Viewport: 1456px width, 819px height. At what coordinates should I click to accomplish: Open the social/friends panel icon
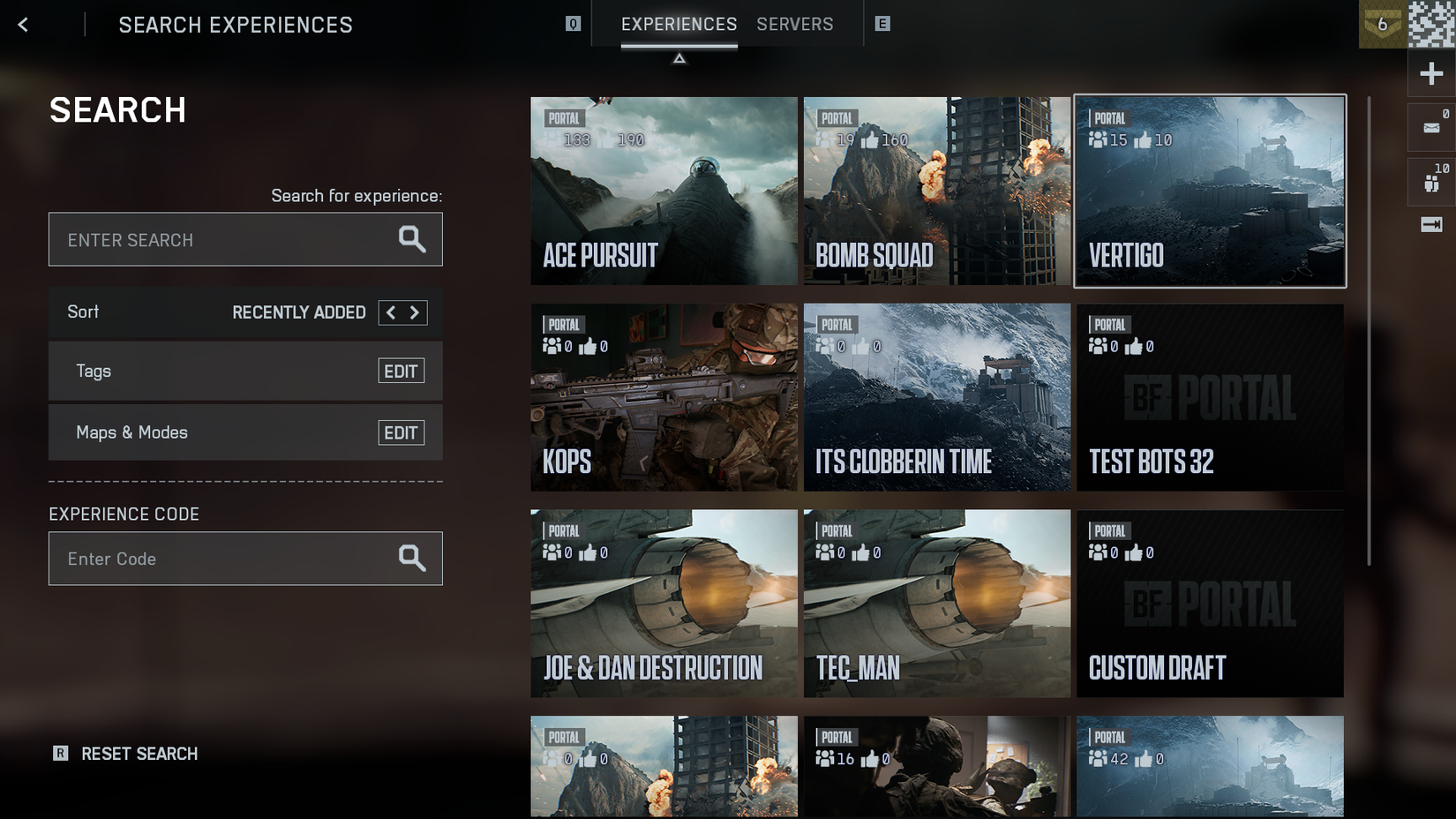coord(1430,181)
